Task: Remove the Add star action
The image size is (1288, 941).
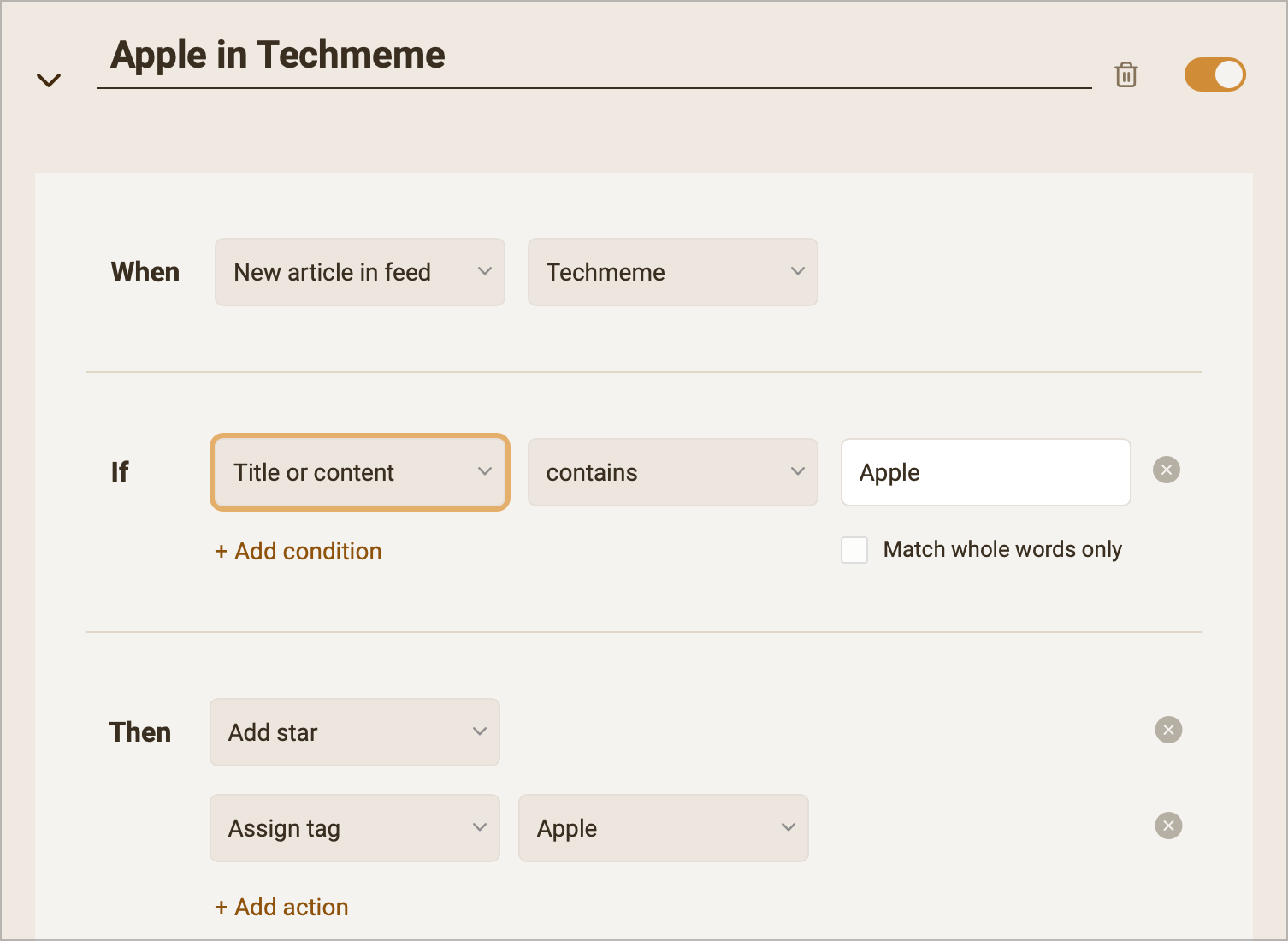Action: click(x=1168, y=730)
